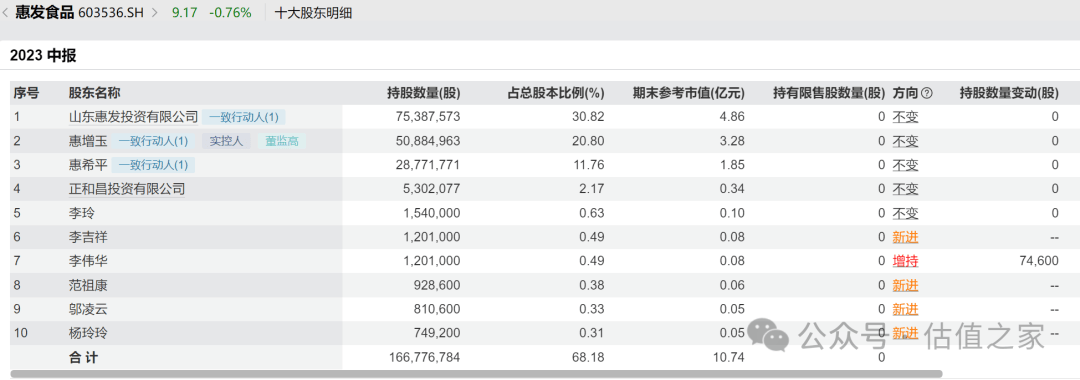This screenshot has height=380, width=1080.
Task: Click the help icon beside 方向
Action: click(926, 93)
